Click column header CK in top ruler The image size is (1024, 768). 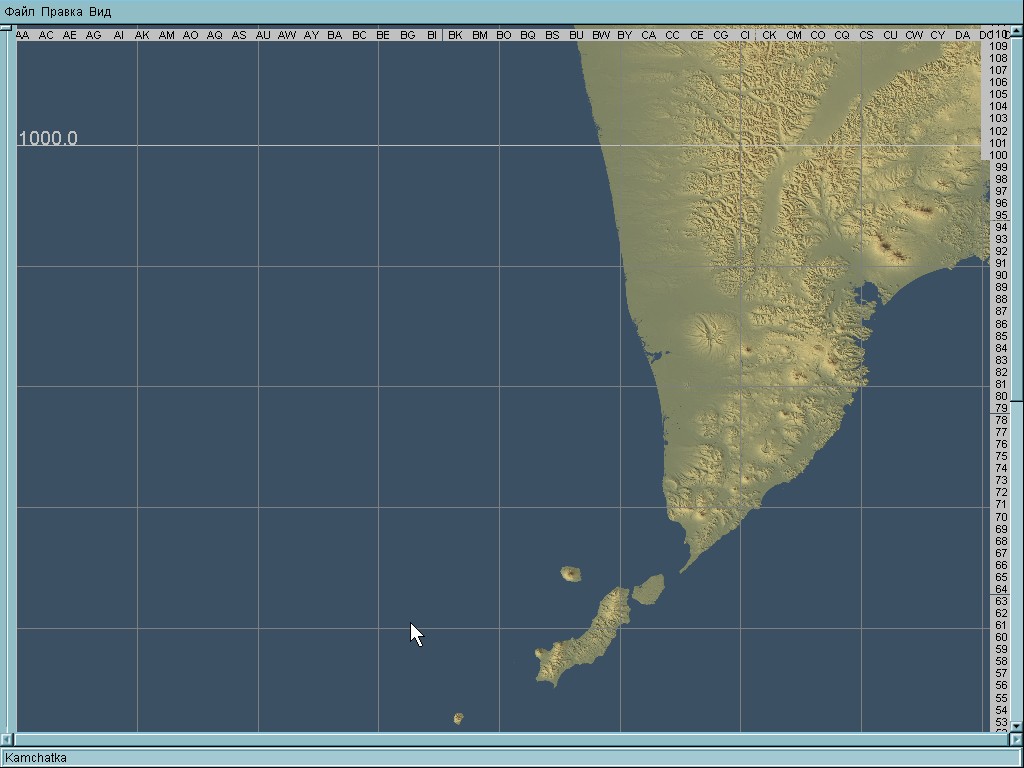coord(769,35)
